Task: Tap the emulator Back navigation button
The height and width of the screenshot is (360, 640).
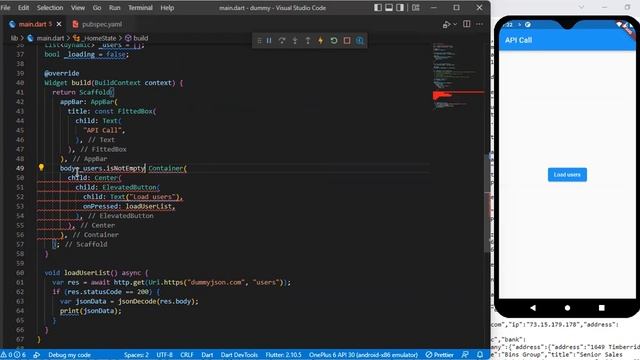Action: (x=533, y=308)
